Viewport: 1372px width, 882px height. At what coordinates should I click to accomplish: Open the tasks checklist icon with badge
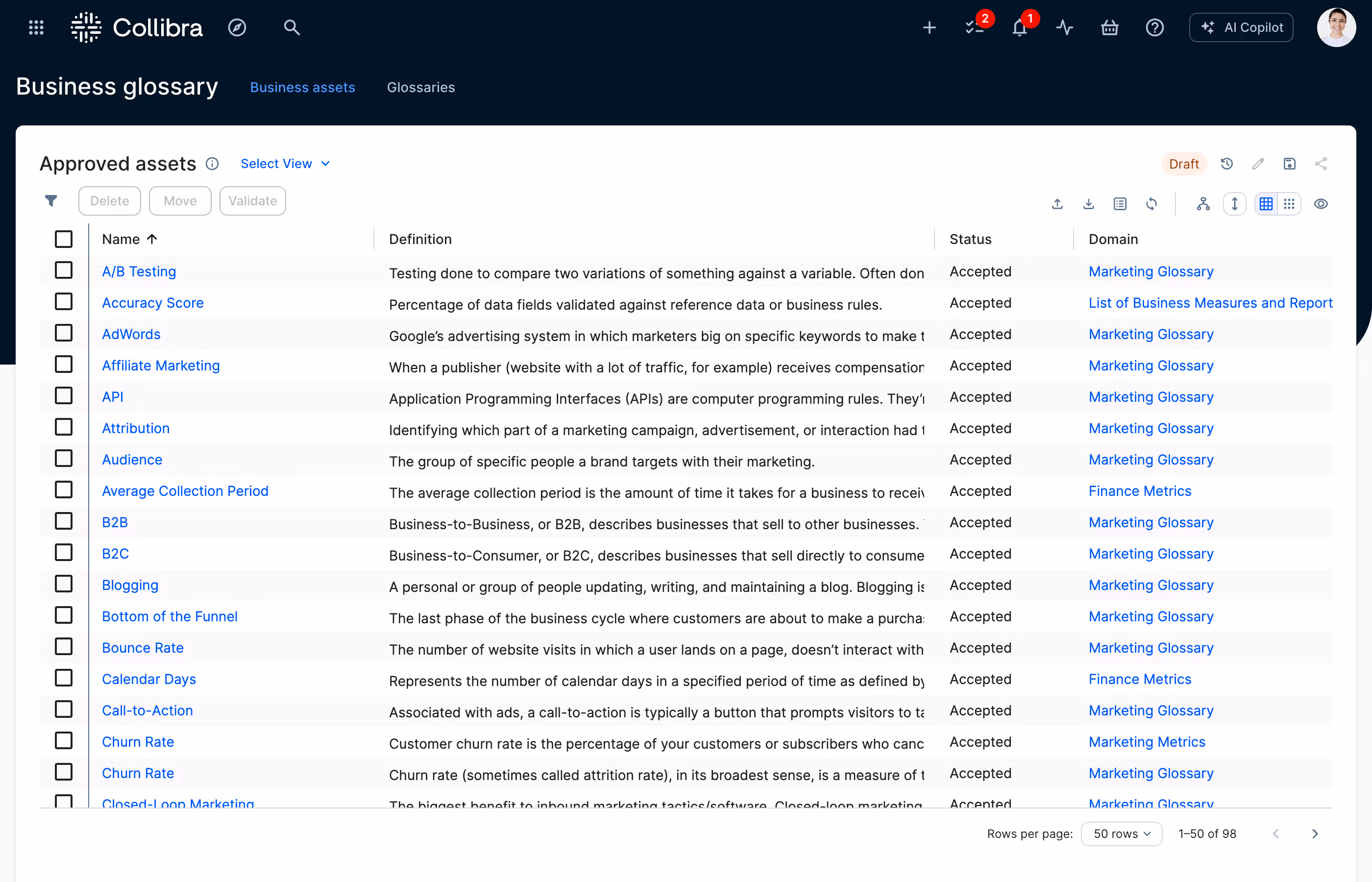pos(975,27)
